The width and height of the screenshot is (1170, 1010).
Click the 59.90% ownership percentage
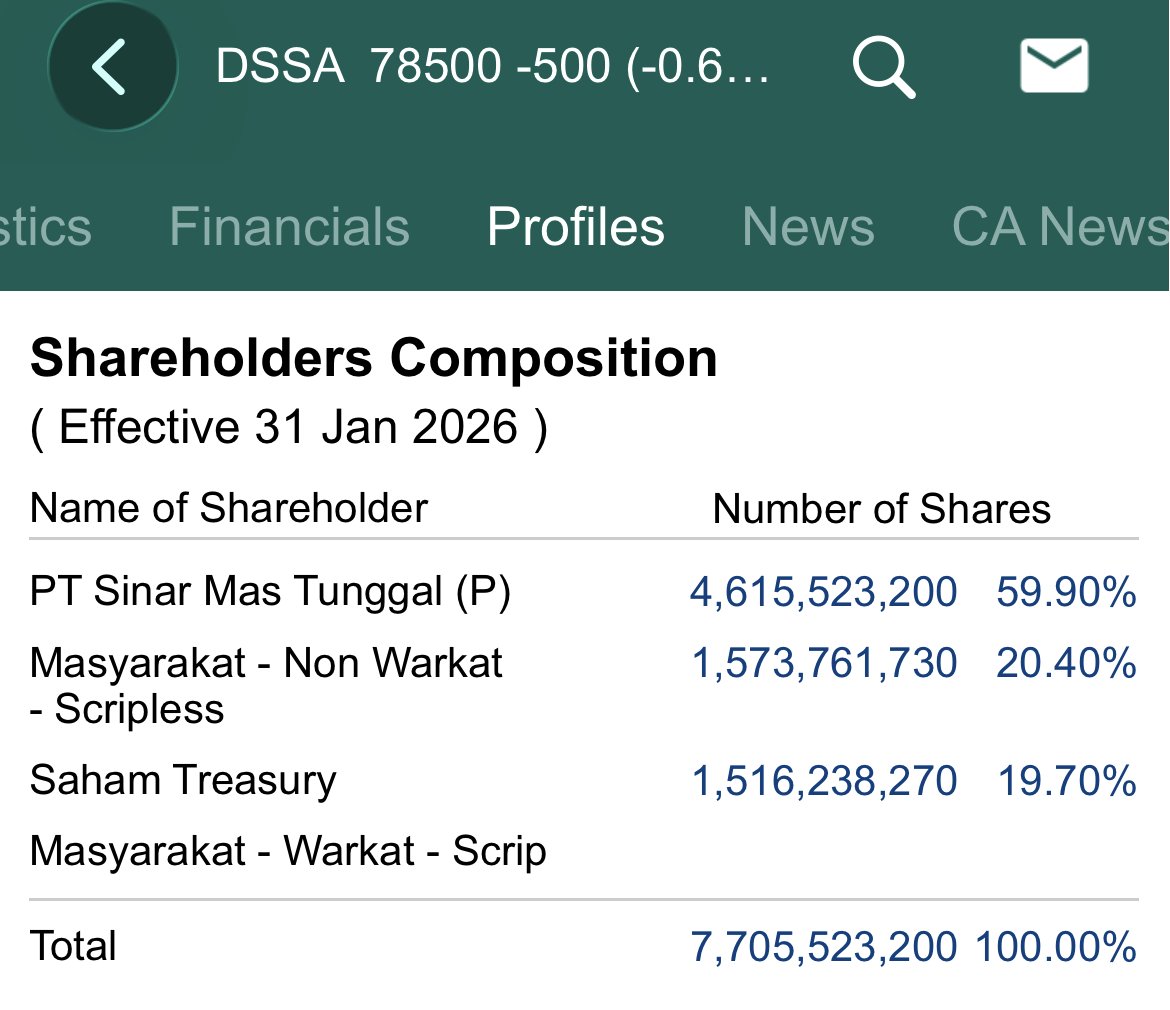(1066, 592)
